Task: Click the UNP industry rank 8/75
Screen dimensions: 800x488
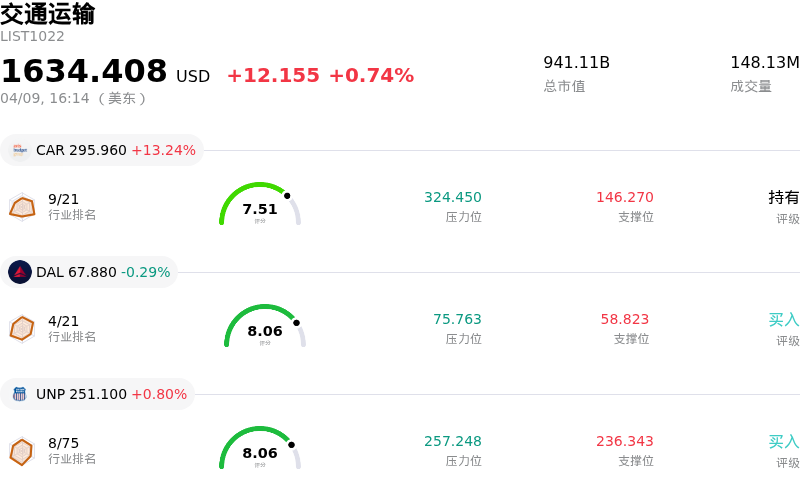Action: 64,442
